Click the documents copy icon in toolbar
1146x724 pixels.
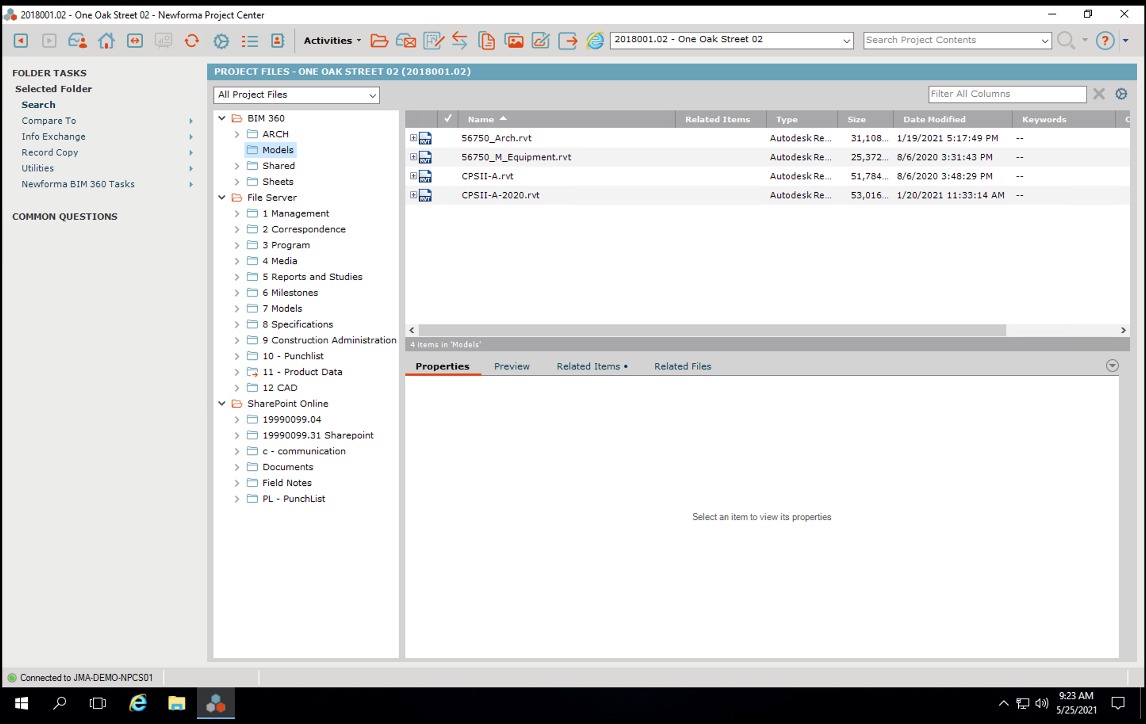click(487, 41)
